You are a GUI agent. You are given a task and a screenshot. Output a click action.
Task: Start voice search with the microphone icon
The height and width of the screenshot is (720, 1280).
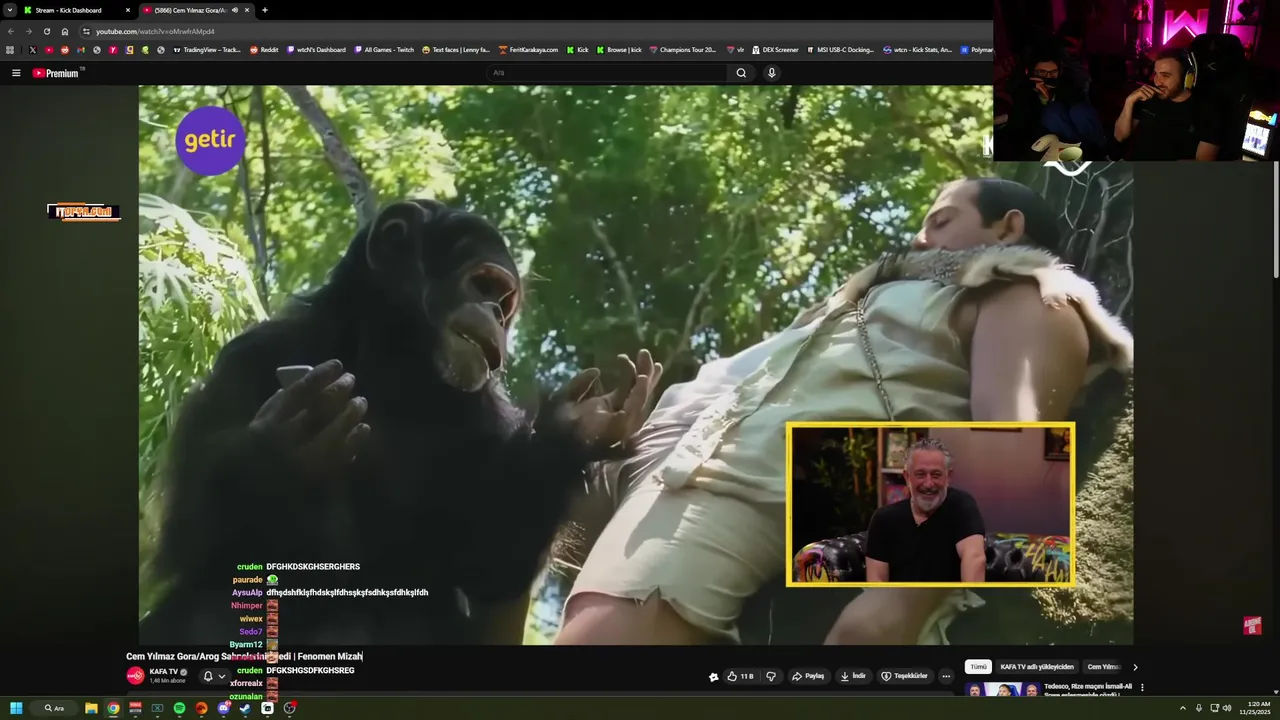(771, 73)
